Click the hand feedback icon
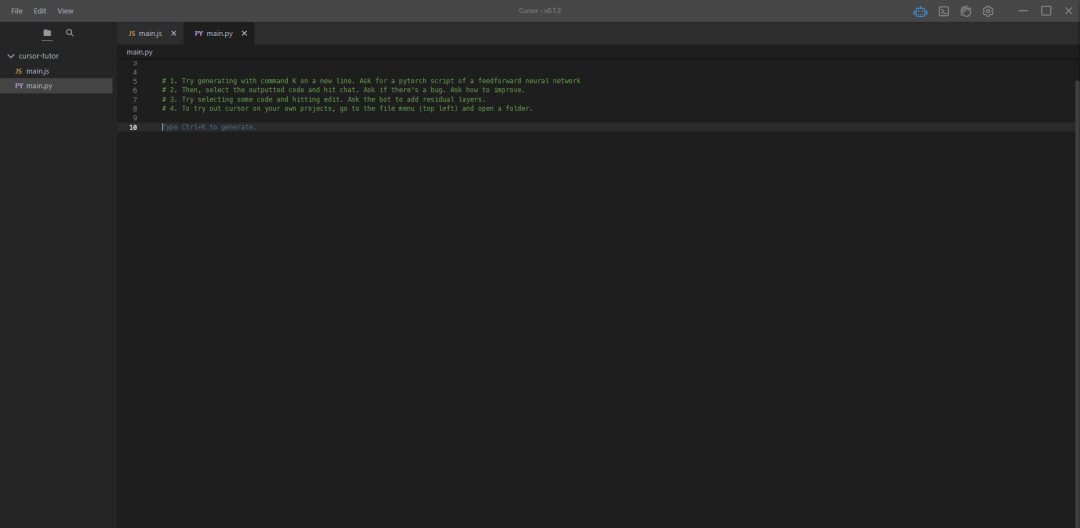The width and height of the screenshot is (1080, 528). coord(966,11)
